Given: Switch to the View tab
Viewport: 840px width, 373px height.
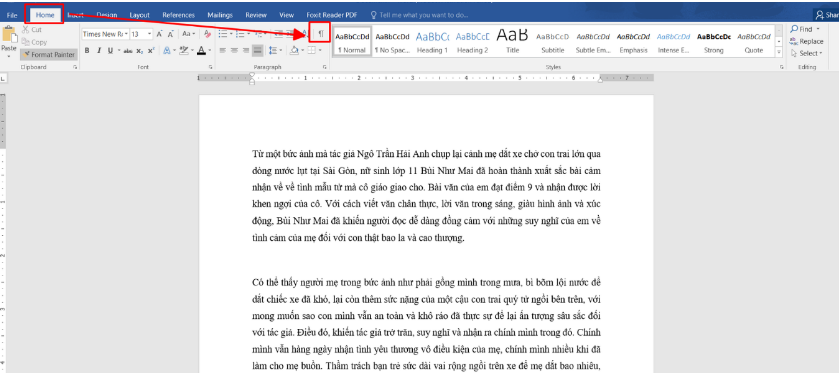Looking at the screenshot, I should 287,15.
